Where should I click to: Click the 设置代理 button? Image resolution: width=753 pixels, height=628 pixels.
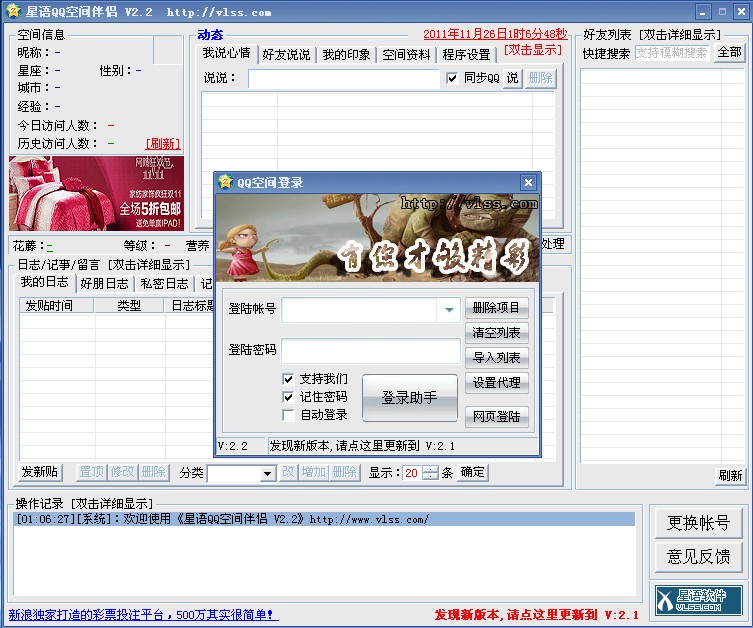point(497,383)
